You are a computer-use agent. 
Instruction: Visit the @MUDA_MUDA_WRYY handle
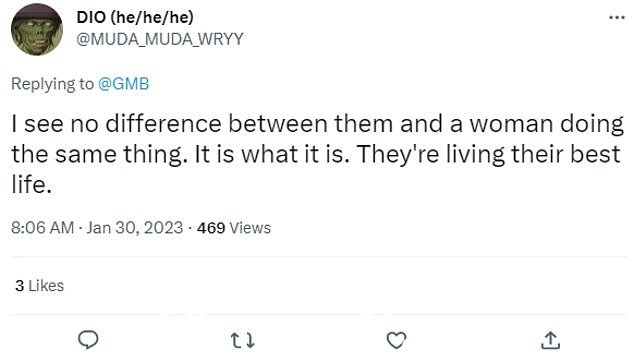(x=160, y=39)
